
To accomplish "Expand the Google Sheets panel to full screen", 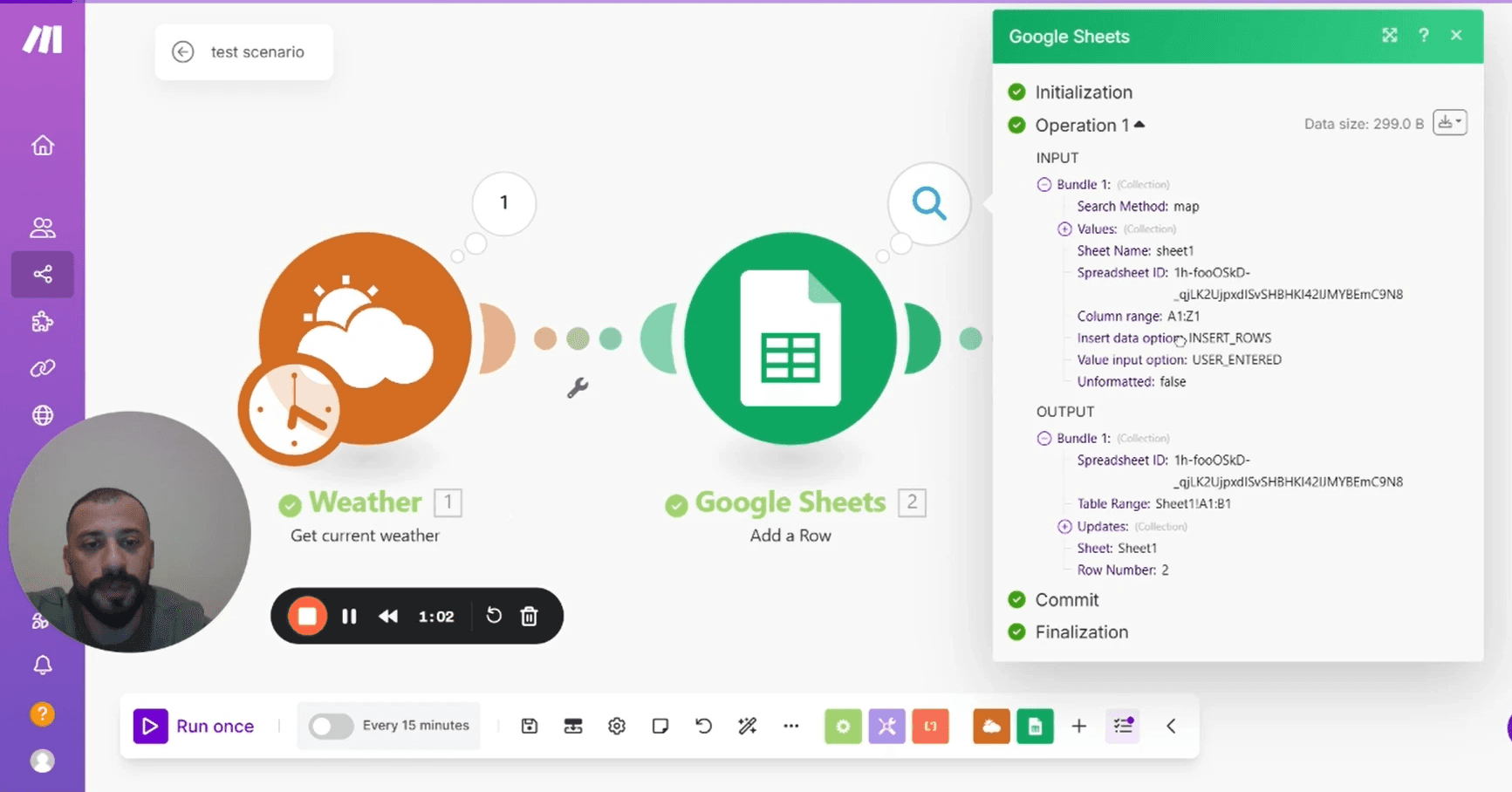I will pos(1390,35).
